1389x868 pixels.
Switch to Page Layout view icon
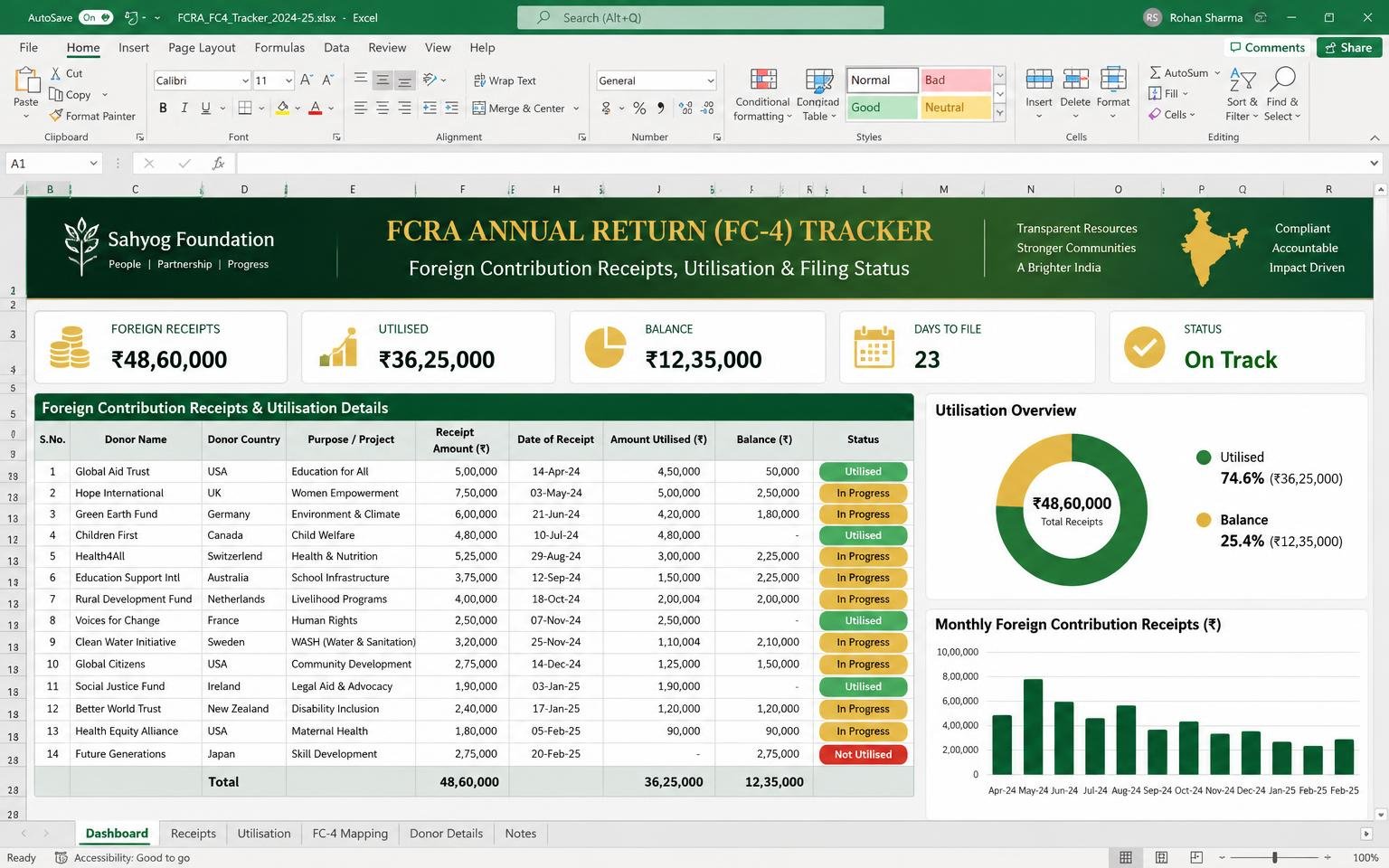click(x=1161, y=857)
